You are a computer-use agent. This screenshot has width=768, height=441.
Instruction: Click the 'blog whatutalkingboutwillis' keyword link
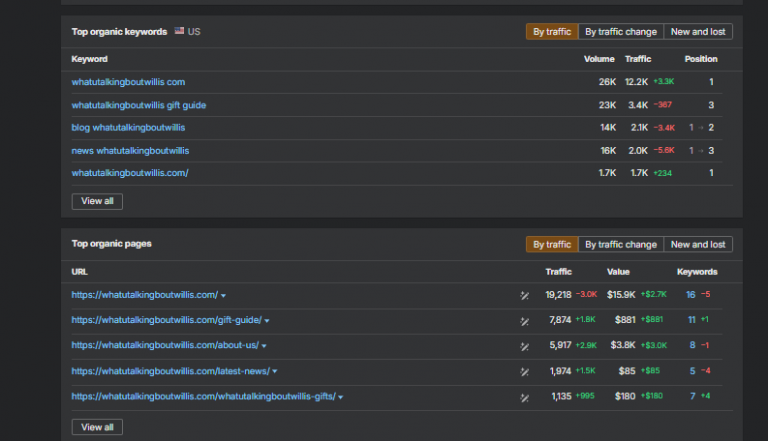(x=128, y=128)
